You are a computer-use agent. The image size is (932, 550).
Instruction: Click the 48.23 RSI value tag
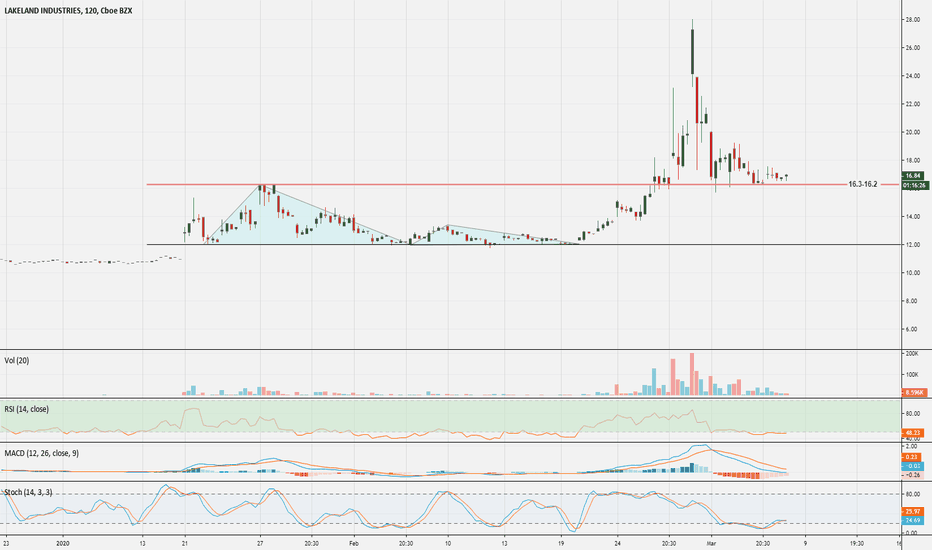[x=912, y=432]
